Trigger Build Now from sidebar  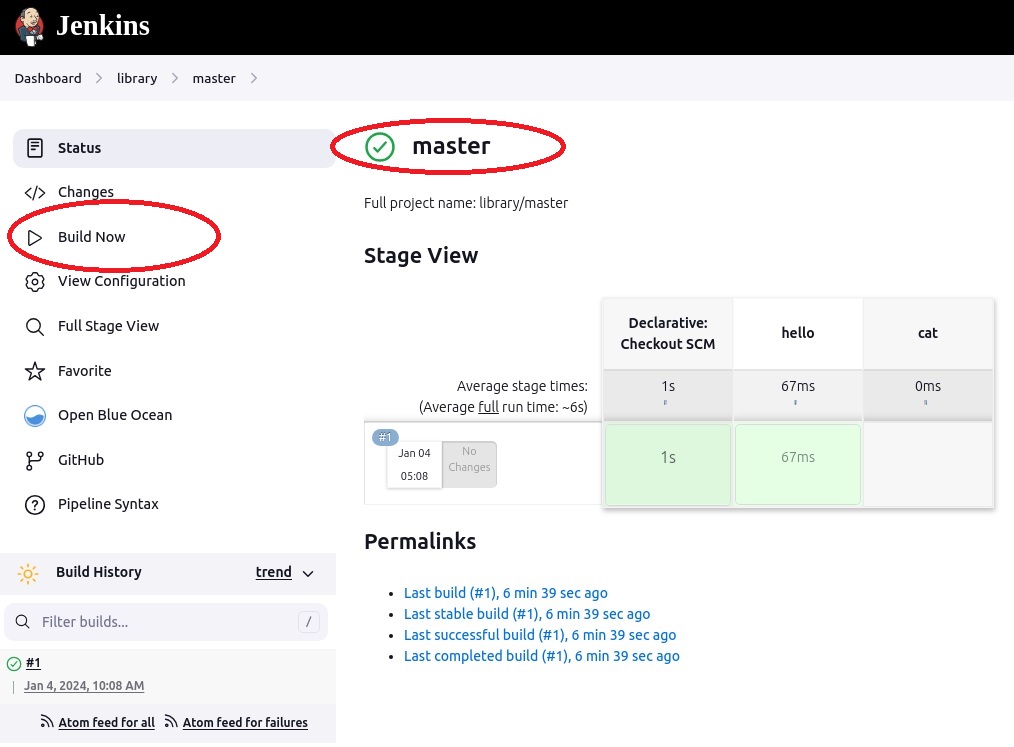[92, 237]
